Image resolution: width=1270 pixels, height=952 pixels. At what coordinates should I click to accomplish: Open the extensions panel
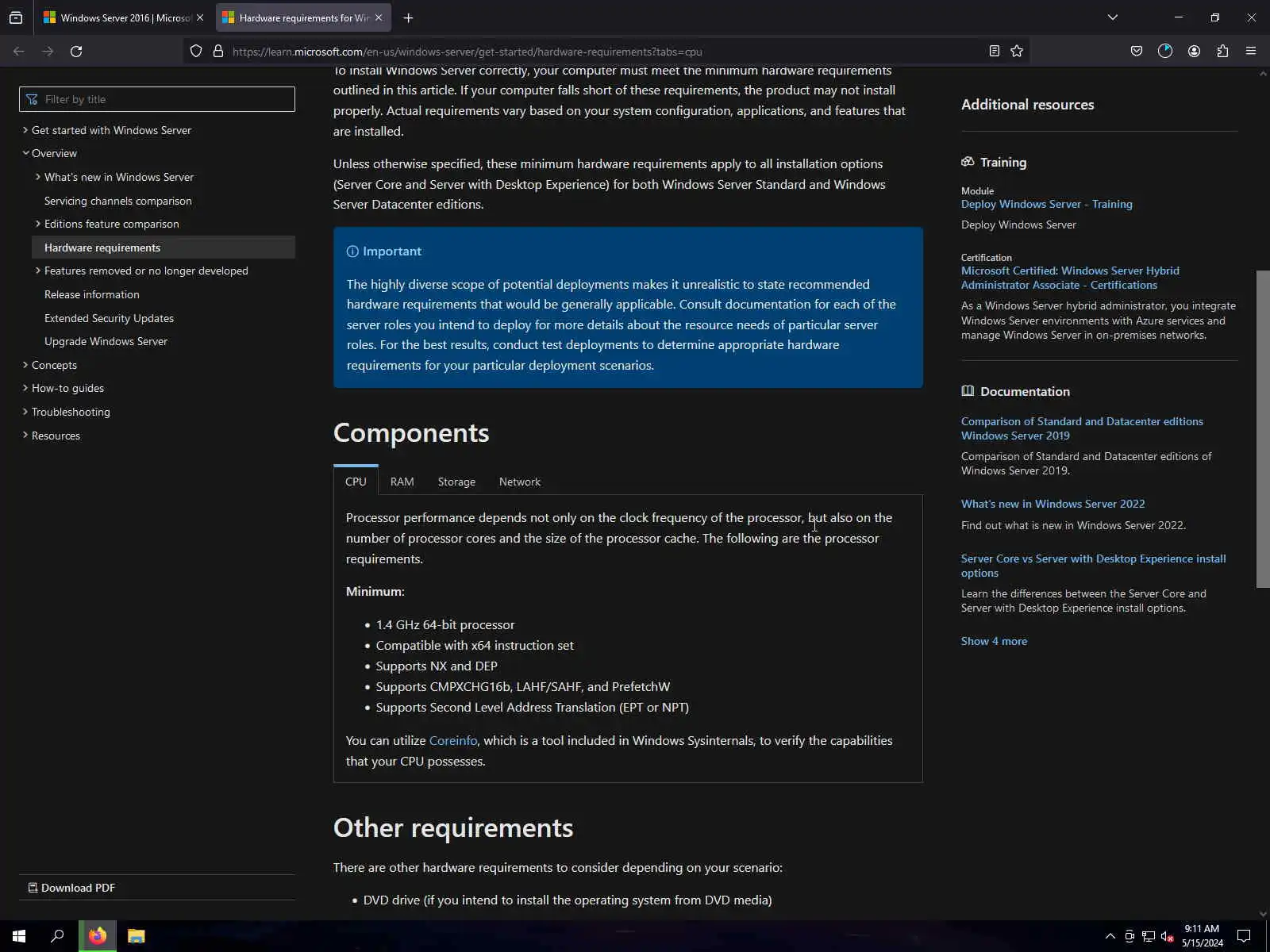(1222, 52)
